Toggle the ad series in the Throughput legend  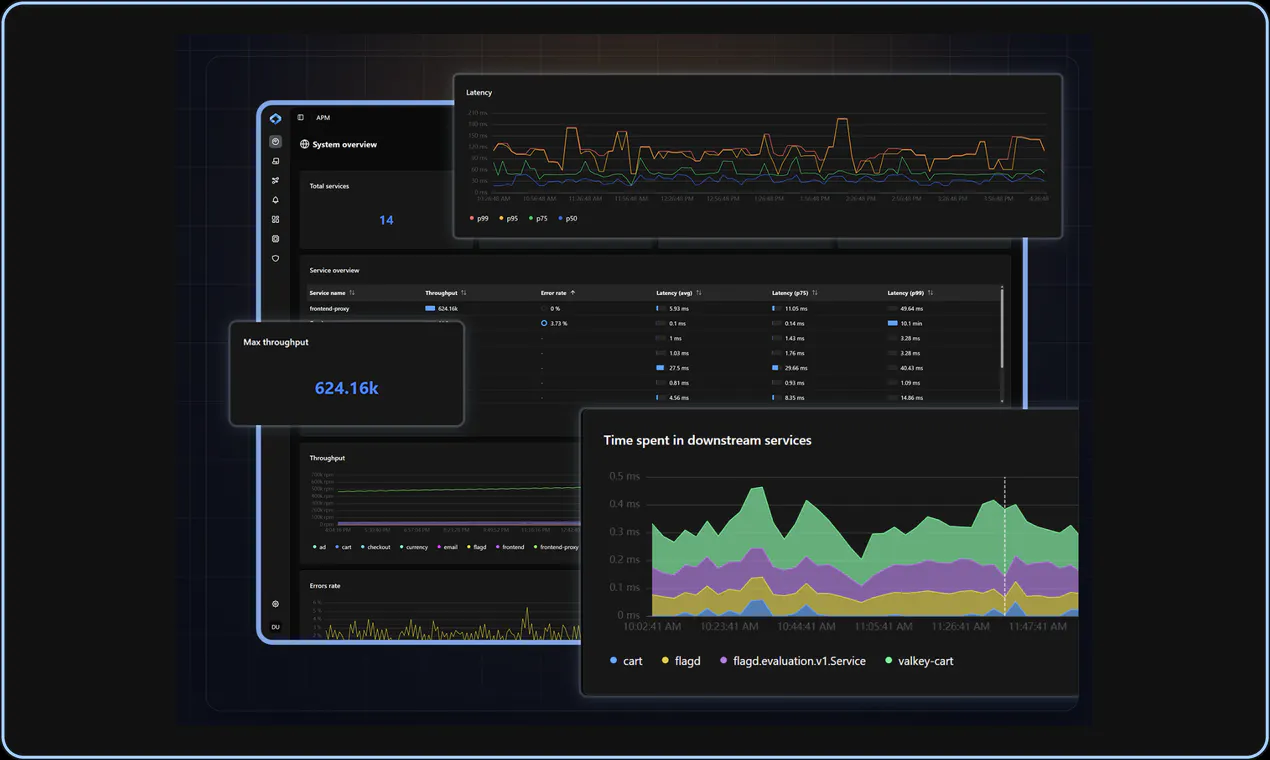[x=320, y=547]
